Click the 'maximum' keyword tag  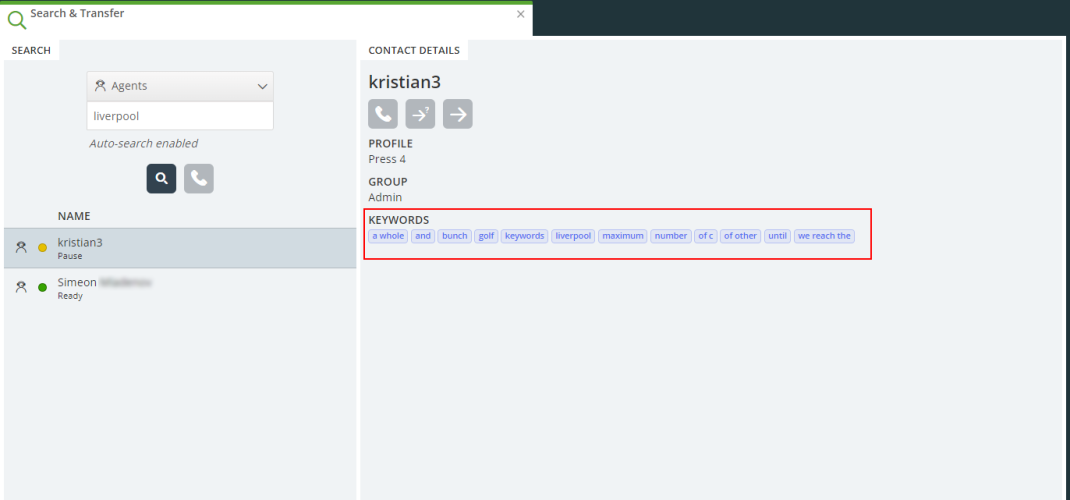click(623, 236)
